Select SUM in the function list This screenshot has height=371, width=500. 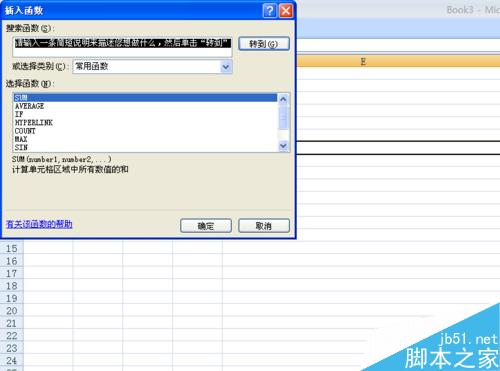click(145, 98)
